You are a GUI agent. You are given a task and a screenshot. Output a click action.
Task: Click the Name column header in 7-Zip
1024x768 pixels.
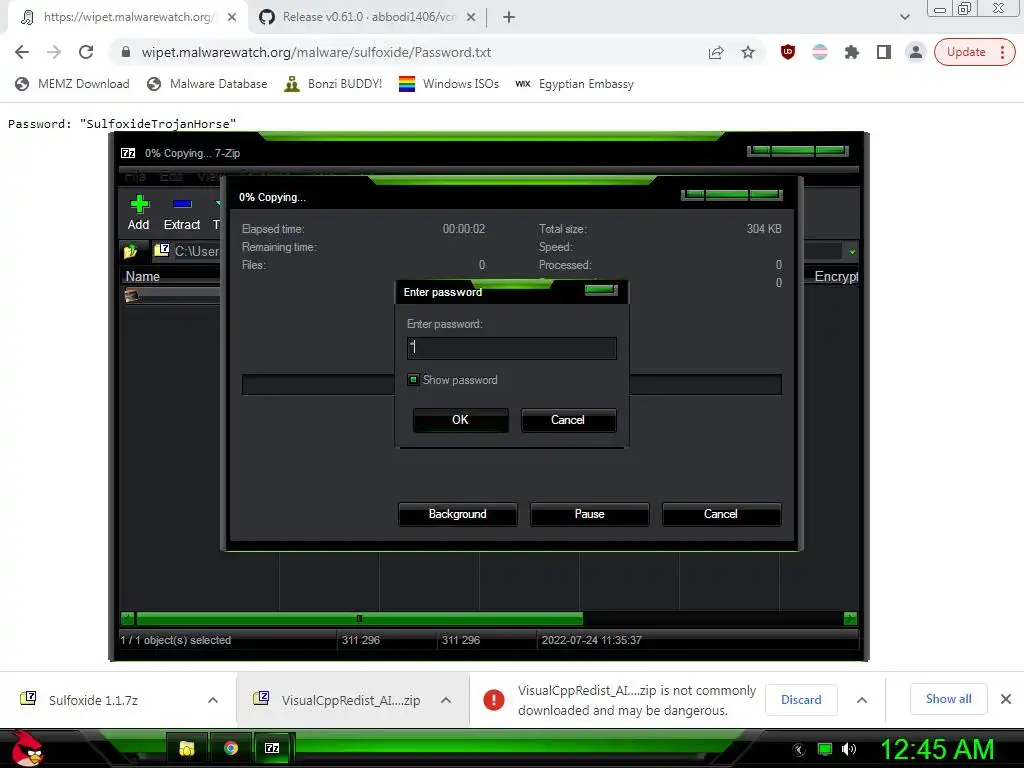point(142,276)
